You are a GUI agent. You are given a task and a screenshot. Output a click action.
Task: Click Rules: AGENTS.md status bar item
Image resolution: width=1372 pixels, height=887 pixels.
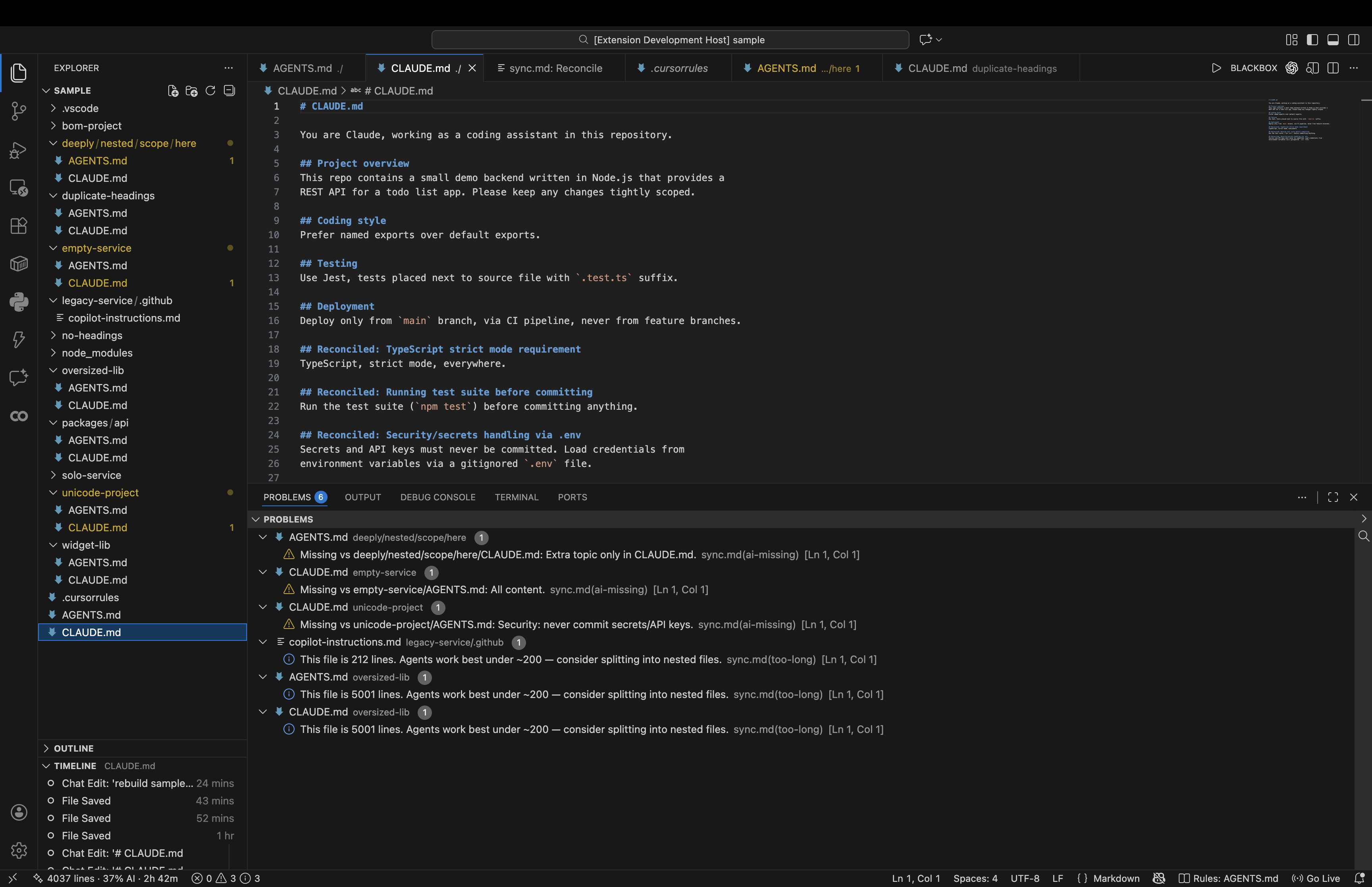pos(1228,878)
